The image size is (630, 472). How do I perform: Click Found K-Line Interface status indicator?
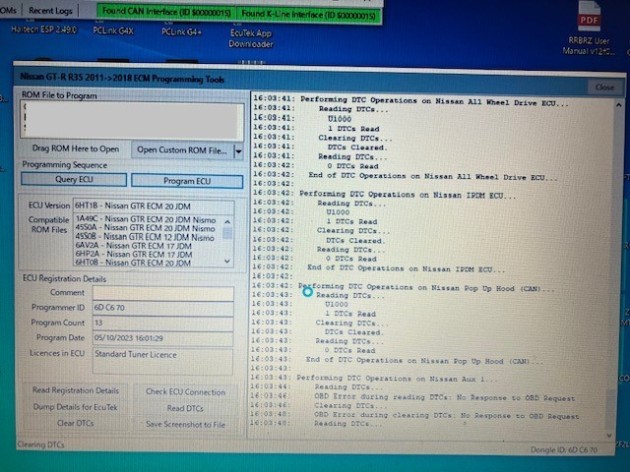[309, 15]
